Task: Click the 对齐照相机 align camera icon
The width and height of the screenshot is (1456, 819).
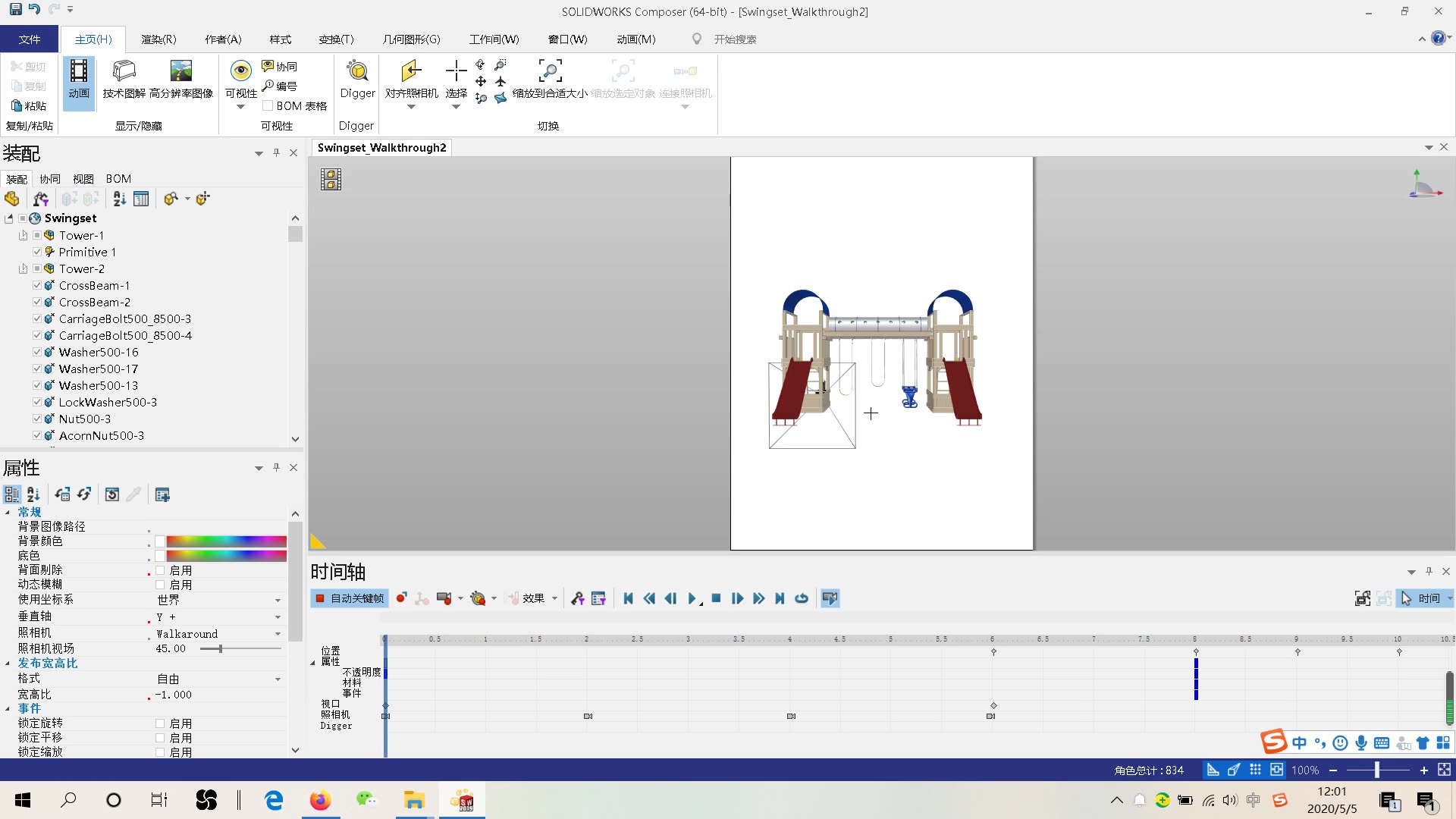Action: point(411,72)
